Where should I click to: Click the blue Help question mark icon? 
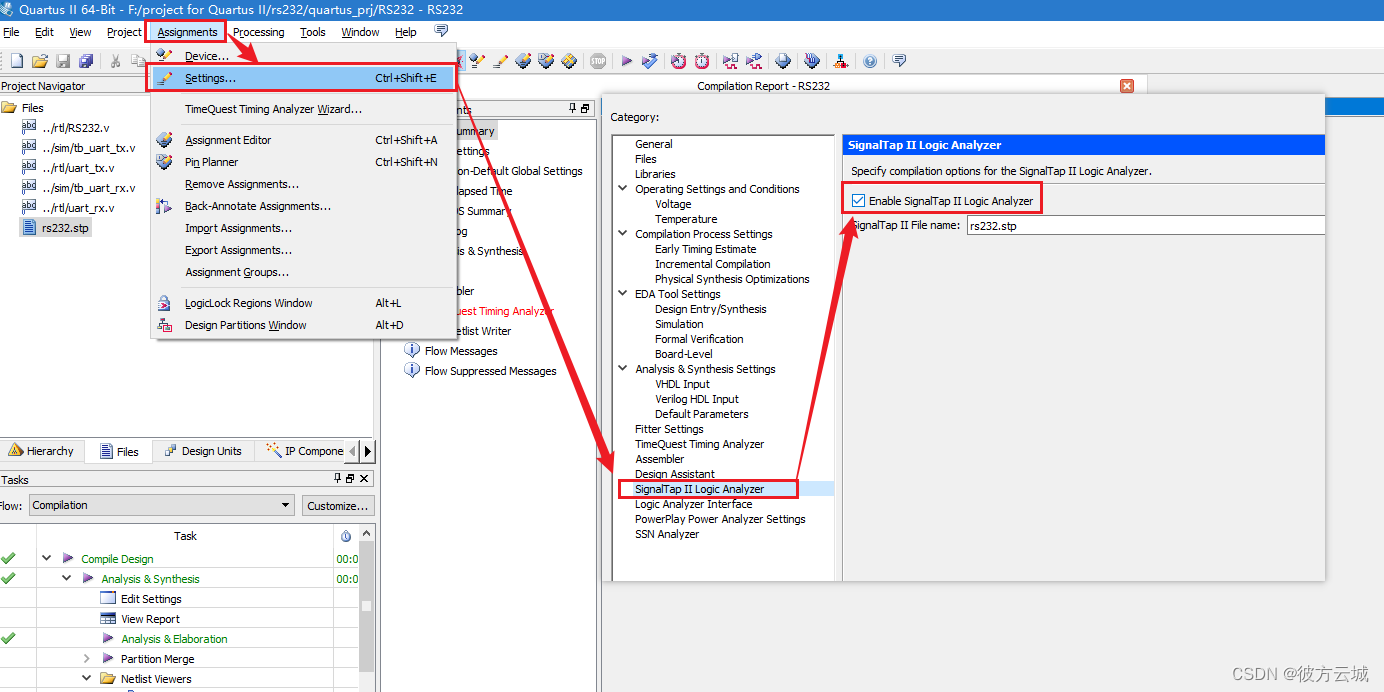(x=870, y=61)
